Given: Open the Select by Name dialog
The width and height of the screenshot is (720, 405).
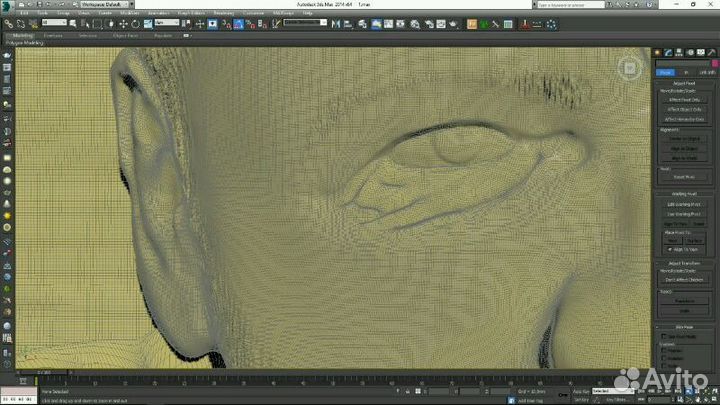Looking at the screenshot, I should [85, 24].
